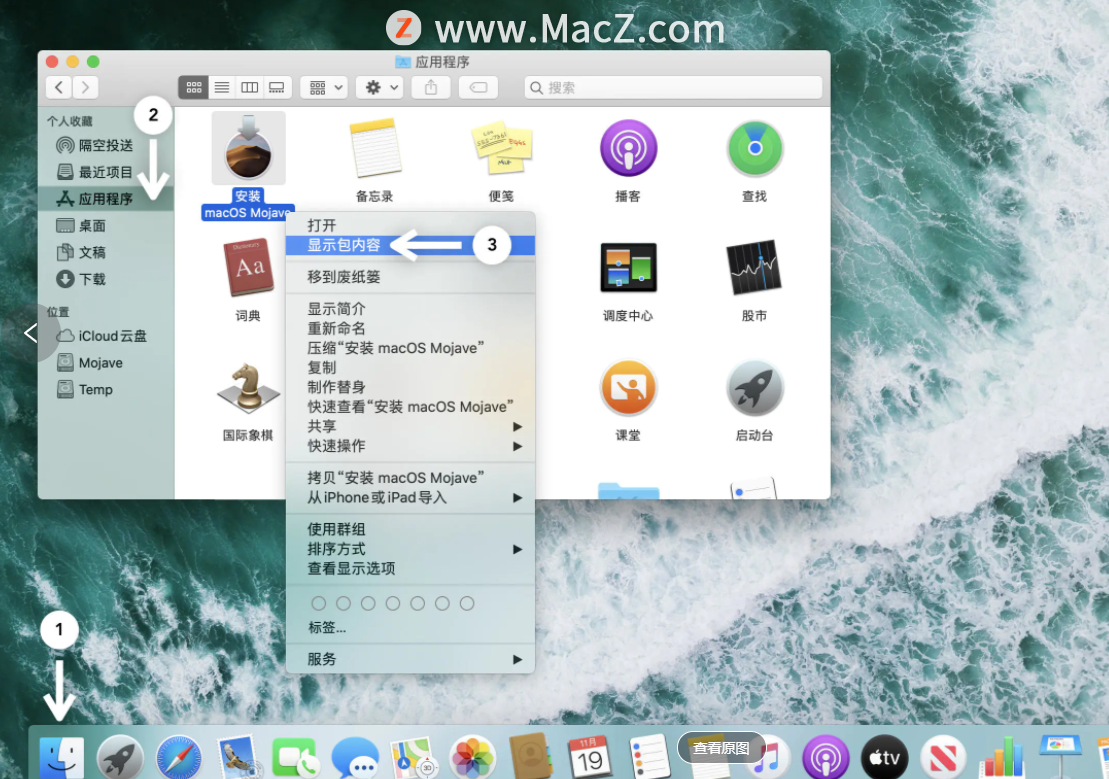This screenshot has height=779, width=1109.
Task: Open Messages speech bubble in the Dock
Action: tap(354, 758)
